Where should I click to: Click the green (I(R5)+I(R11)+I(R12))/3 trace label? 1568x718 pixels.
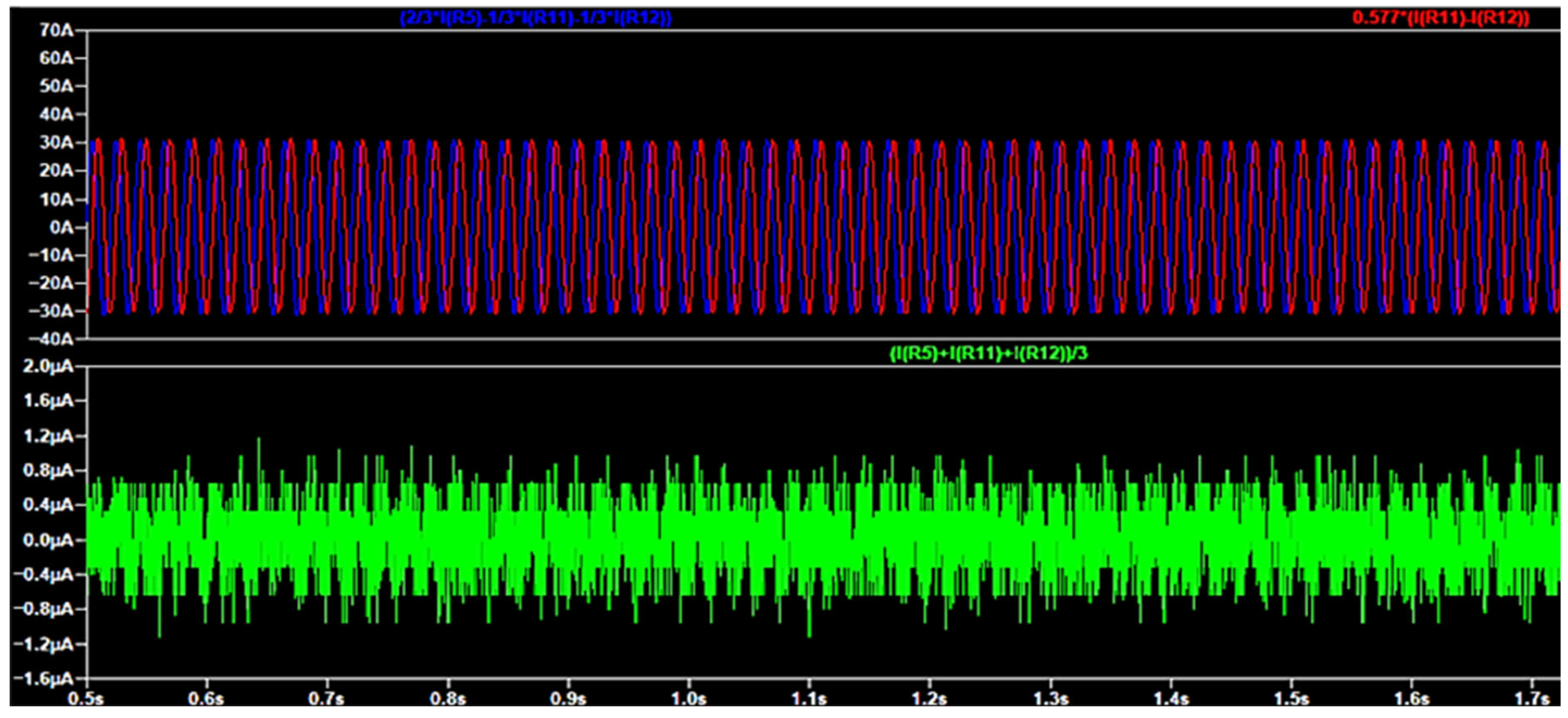(988, 353)
